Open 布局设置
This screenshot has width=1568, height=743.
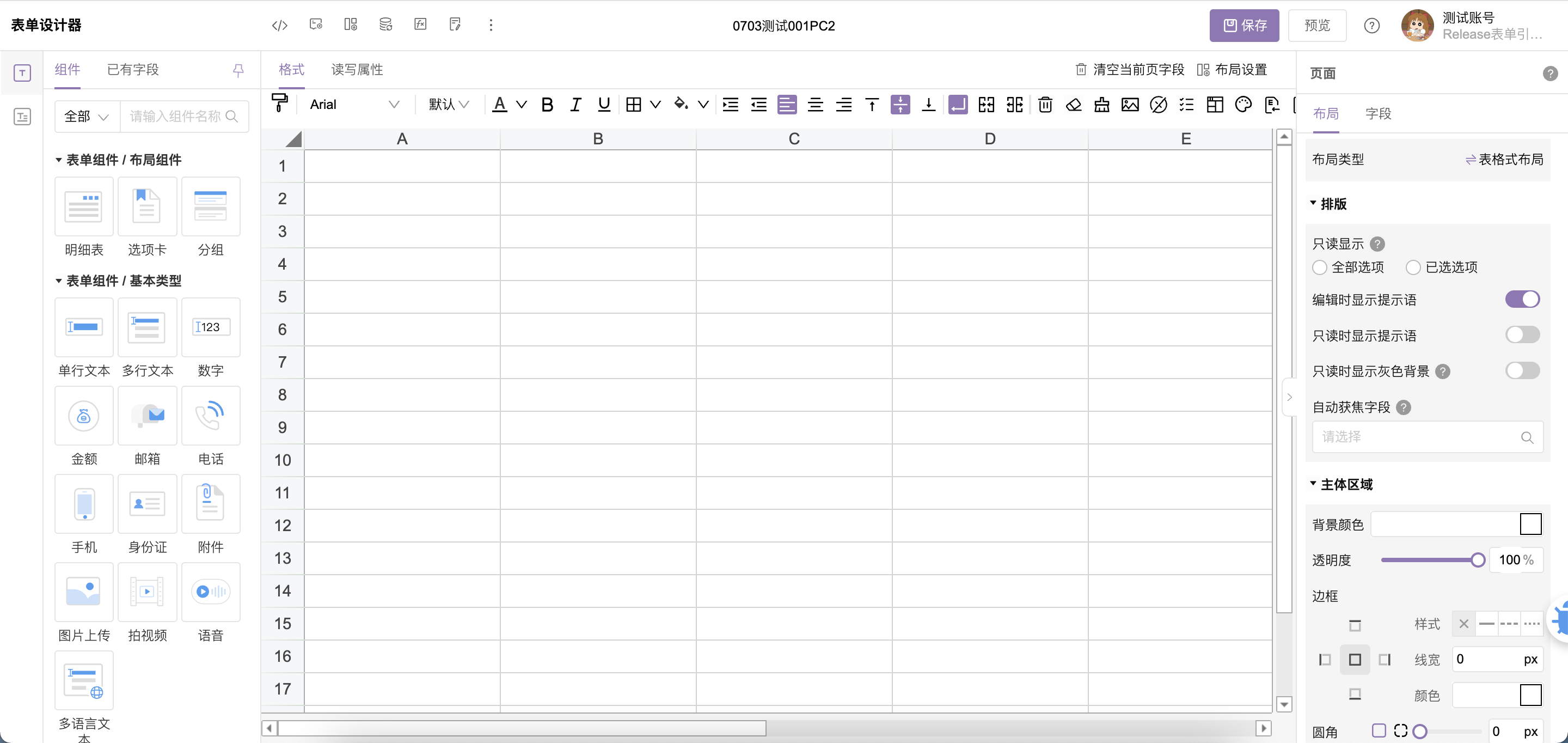coord(1232,70)
